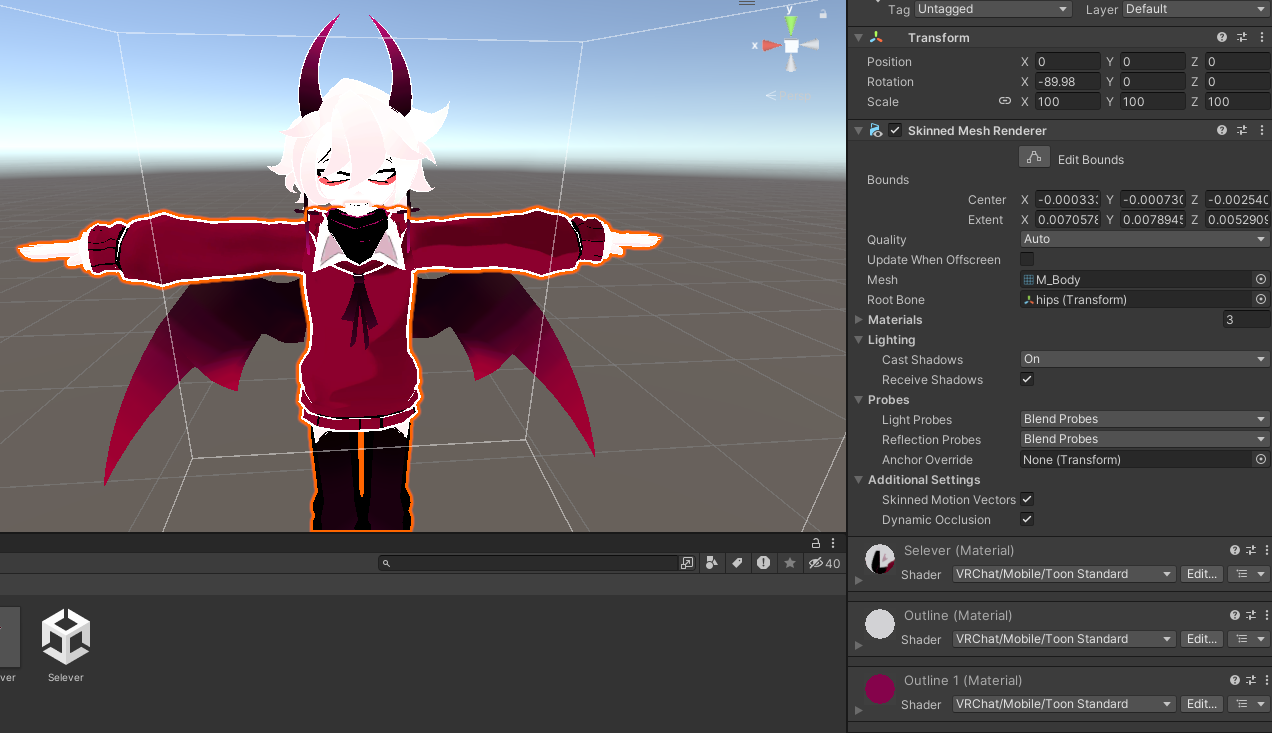Open Skinned Mesh Renderer presets
The width and height of the screenshot is (1272, 733).
1242,130
